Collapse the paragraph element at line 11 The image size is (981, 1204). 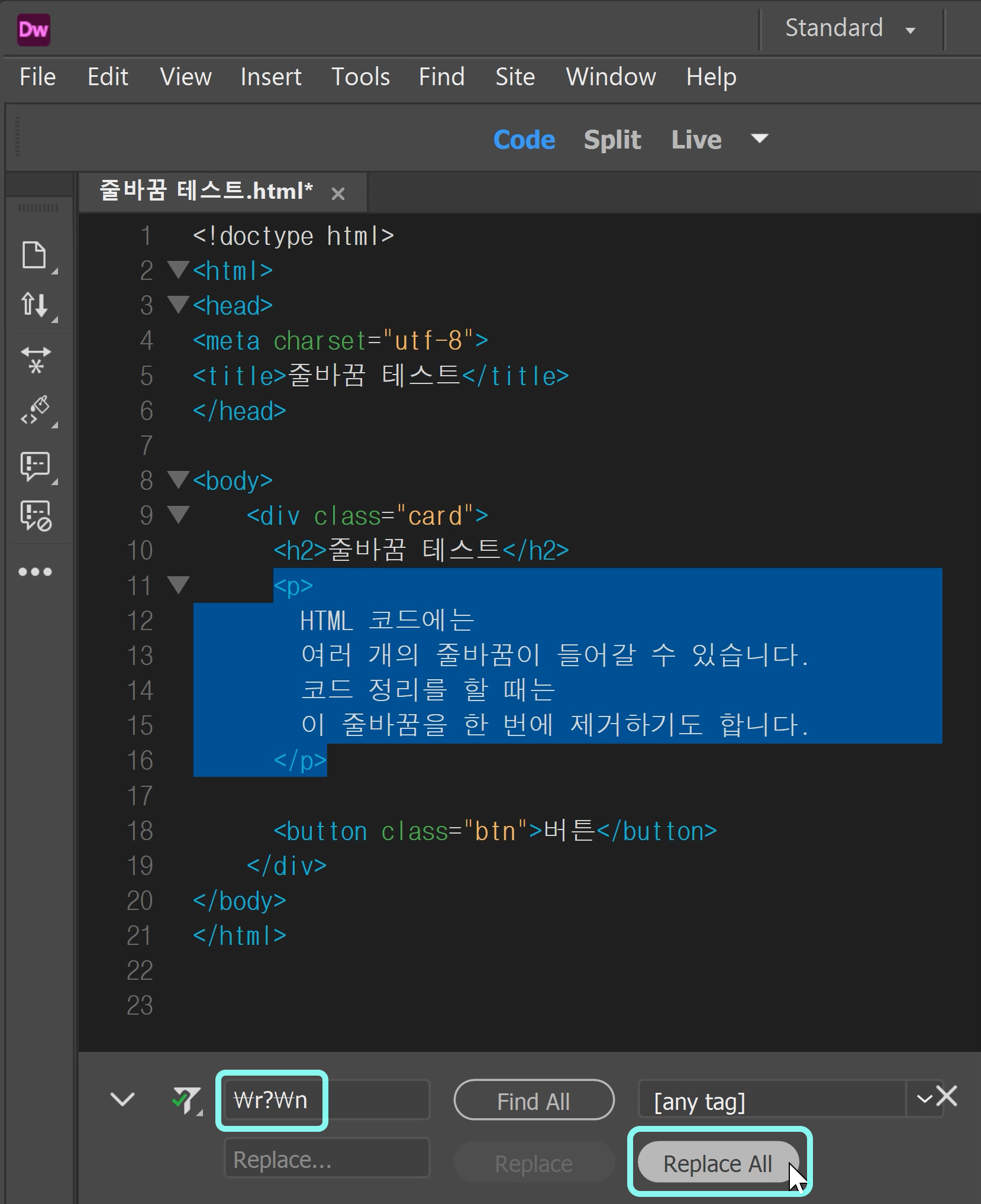click(178, 586)
